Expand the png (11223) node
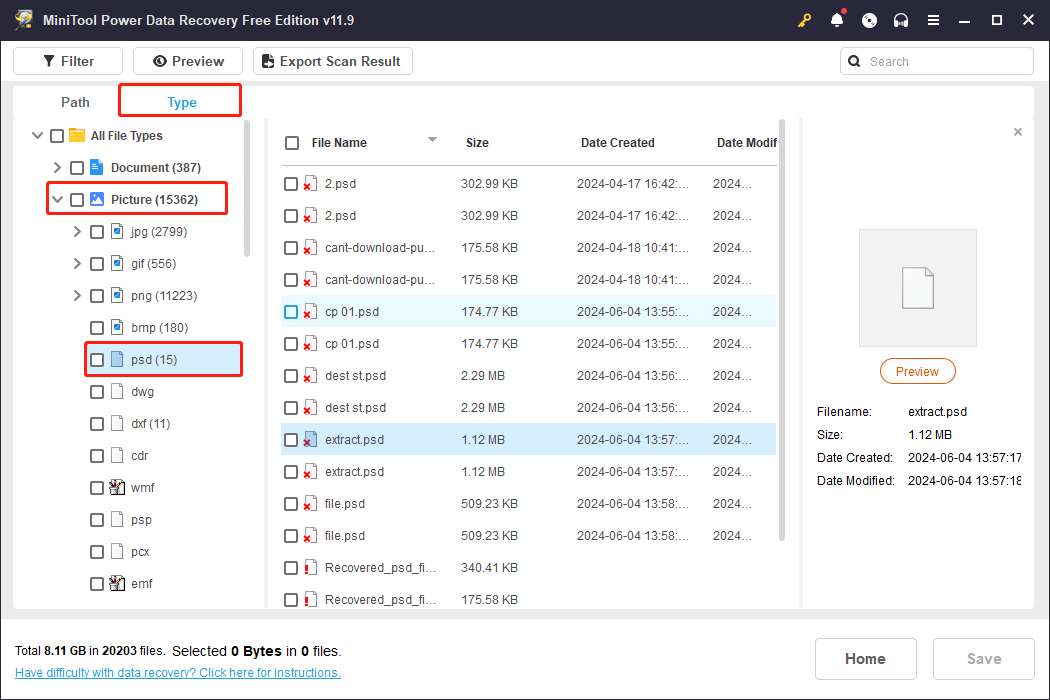The width and height of the screenshot is (1050, 700). point(78,295)
